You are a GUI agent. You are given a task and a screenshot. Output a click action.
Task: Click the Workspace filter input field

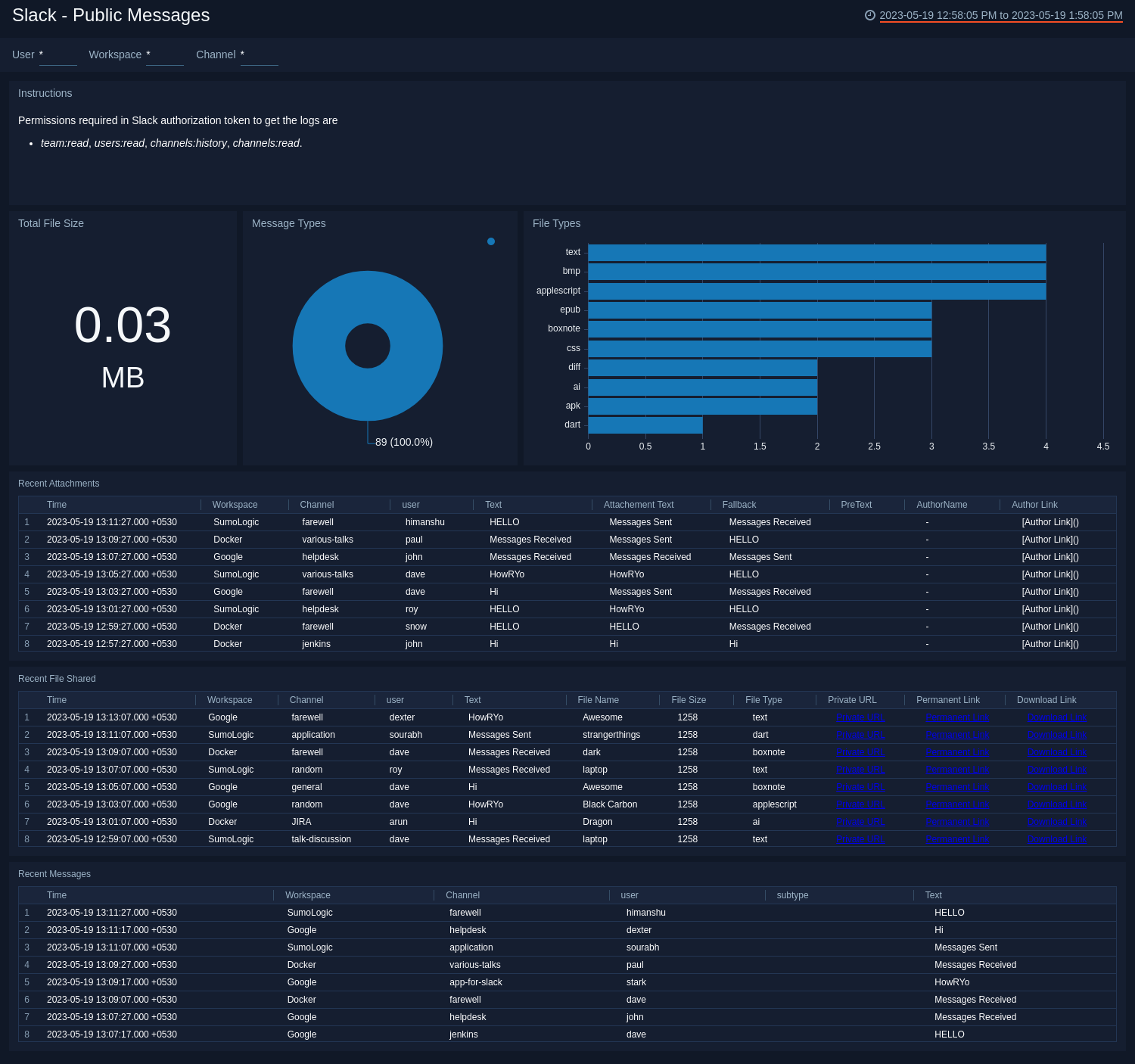165,56
